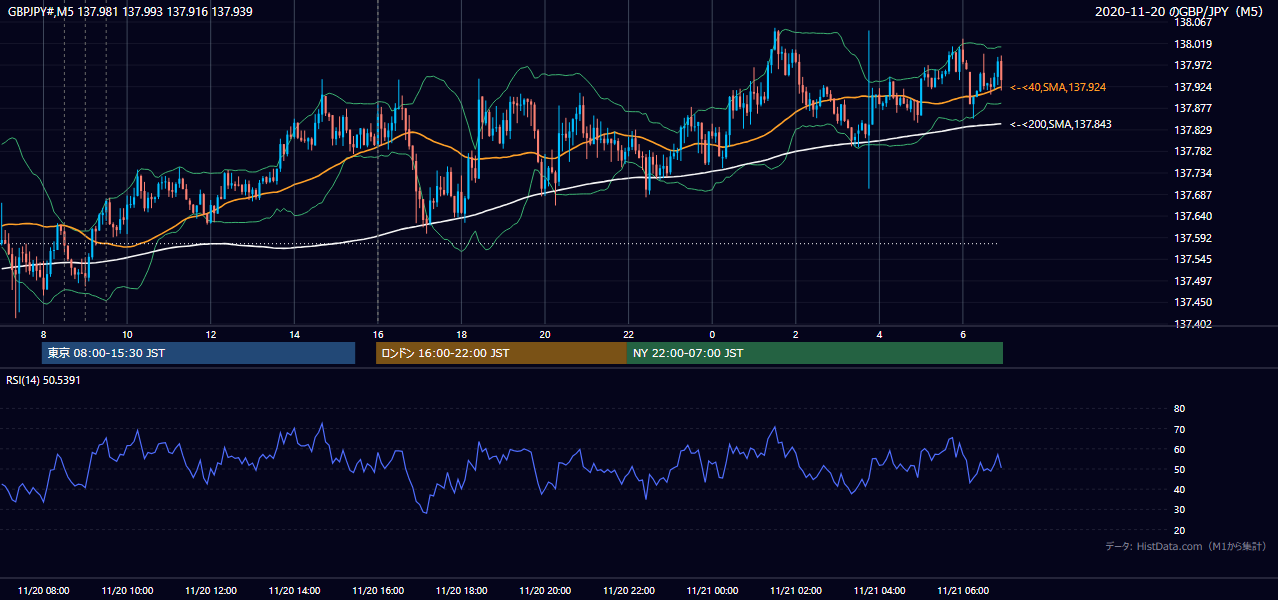Image resolution: width=1278 pixels, height=600 pixels.
Task: Click price scale value 137.592
Action: 1192,238
